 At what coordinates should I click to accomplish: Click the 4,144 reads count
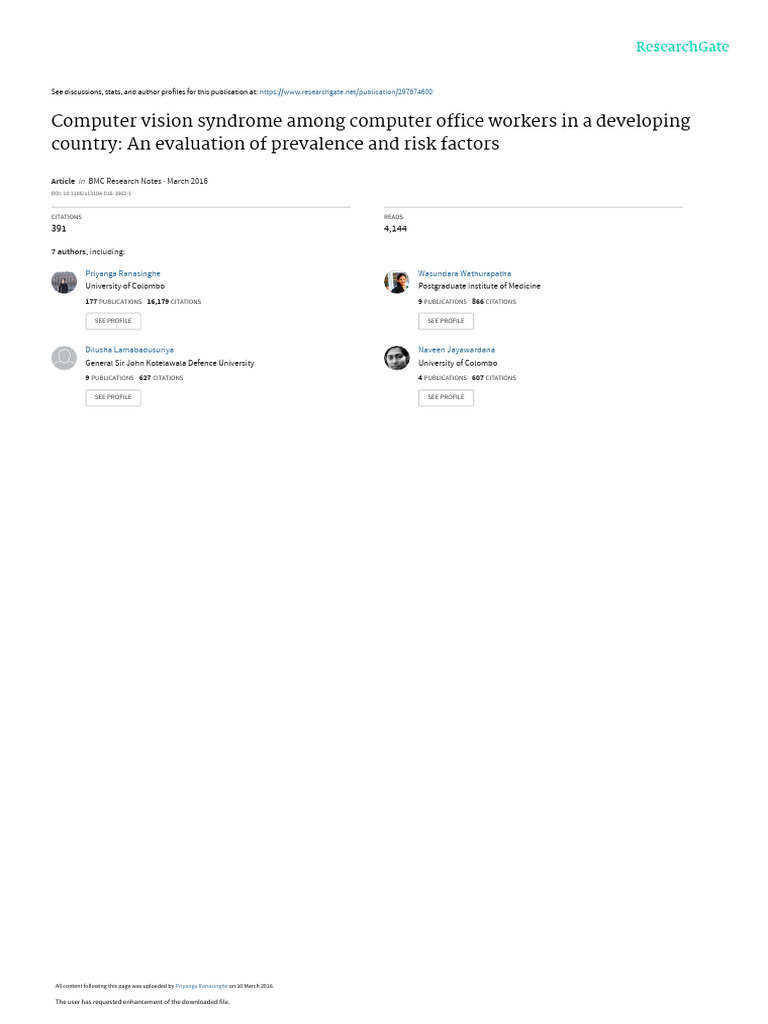click(395, 229)
